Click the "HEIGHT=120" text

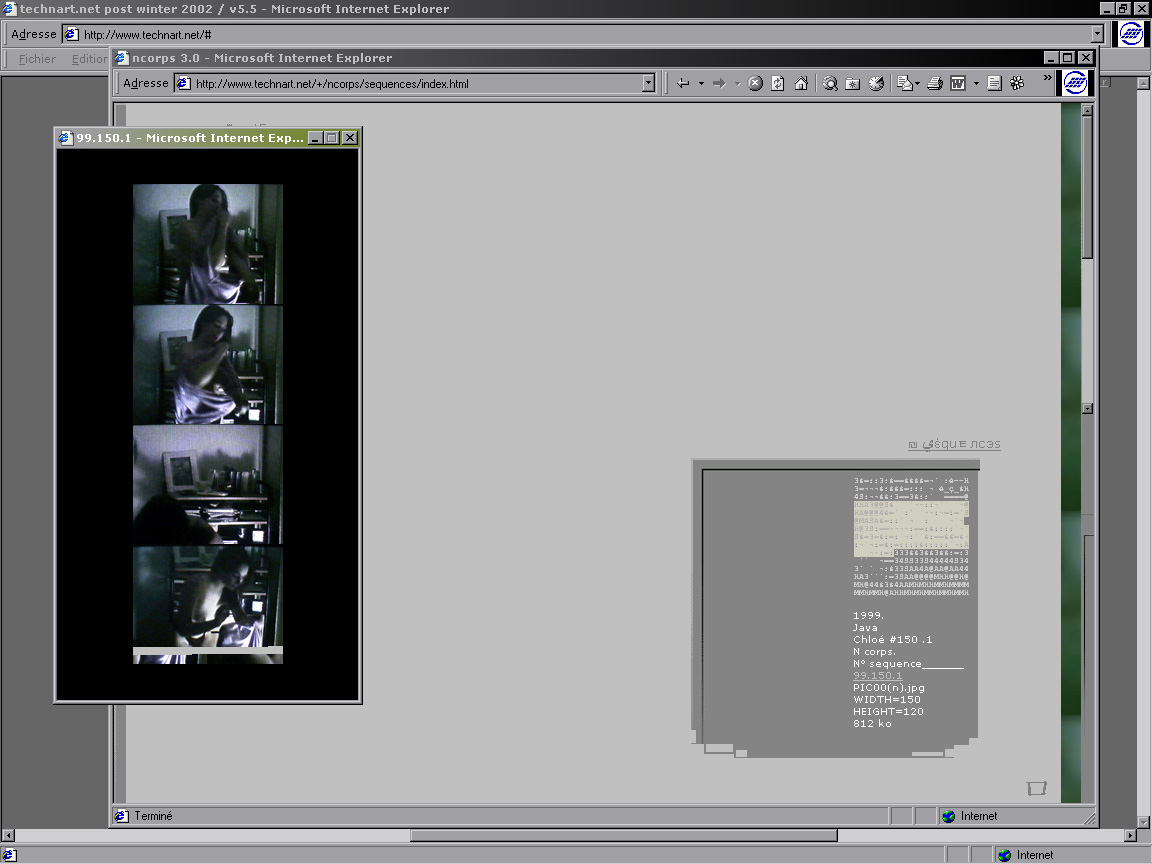[x=888, y=711]
